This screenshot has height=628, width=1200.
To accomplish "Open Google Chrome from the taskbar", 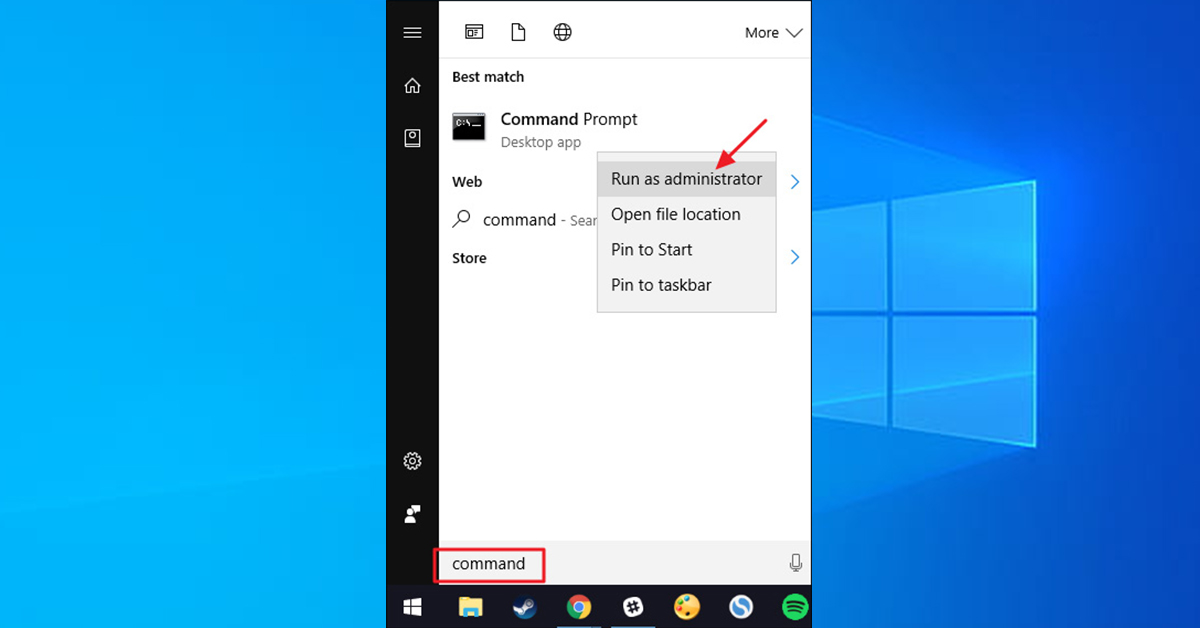I will click(578, 606).
